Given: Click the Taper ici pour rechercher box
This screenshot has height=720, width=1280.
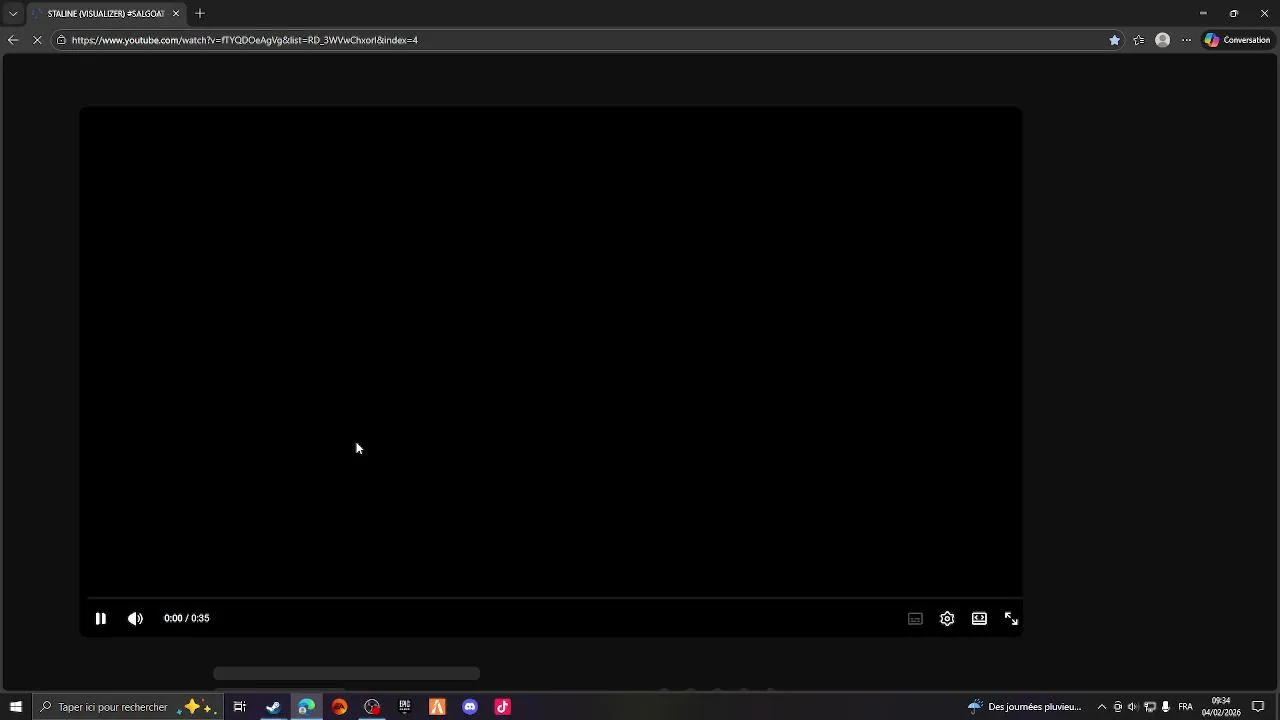Looking at the screenshot, I should [127, 707].
